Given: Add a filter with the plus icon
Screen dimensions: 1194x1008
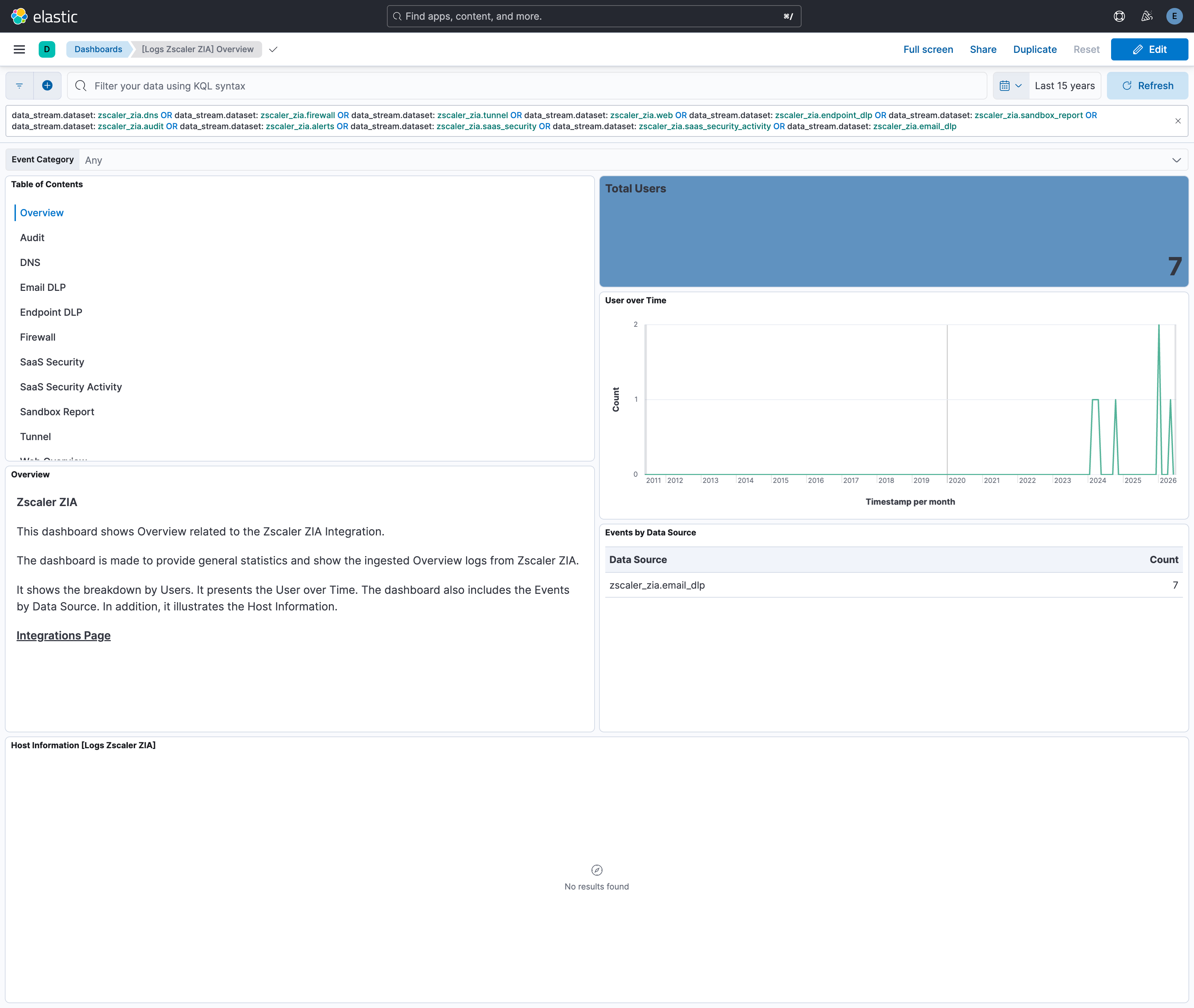Looking at the screenshot, I should pyautogui.click(x=47, y=86).
